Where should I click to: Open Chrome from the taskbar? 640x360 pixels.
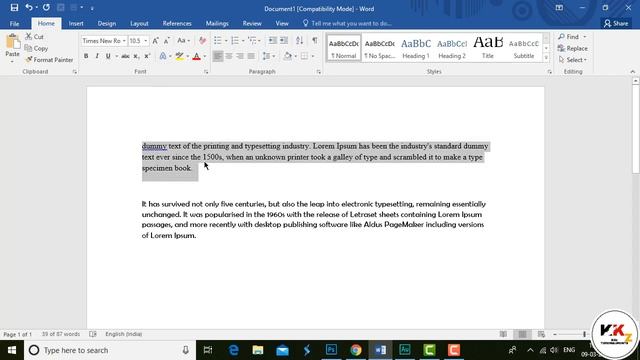coord(356,350)
